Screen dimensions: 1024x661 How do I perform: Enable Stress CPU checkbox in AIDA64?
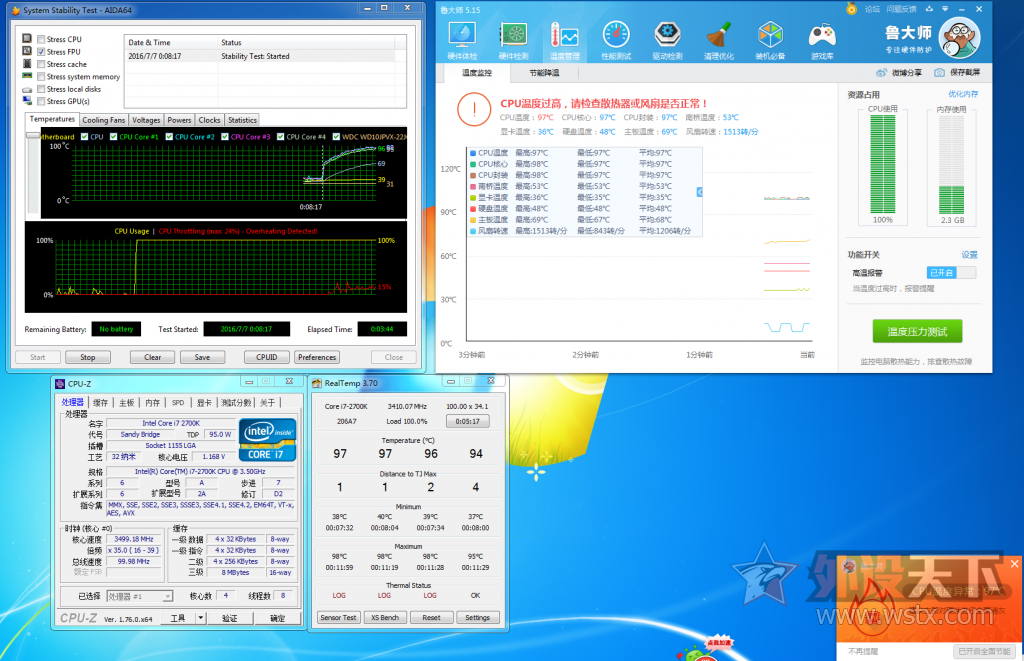41,39
